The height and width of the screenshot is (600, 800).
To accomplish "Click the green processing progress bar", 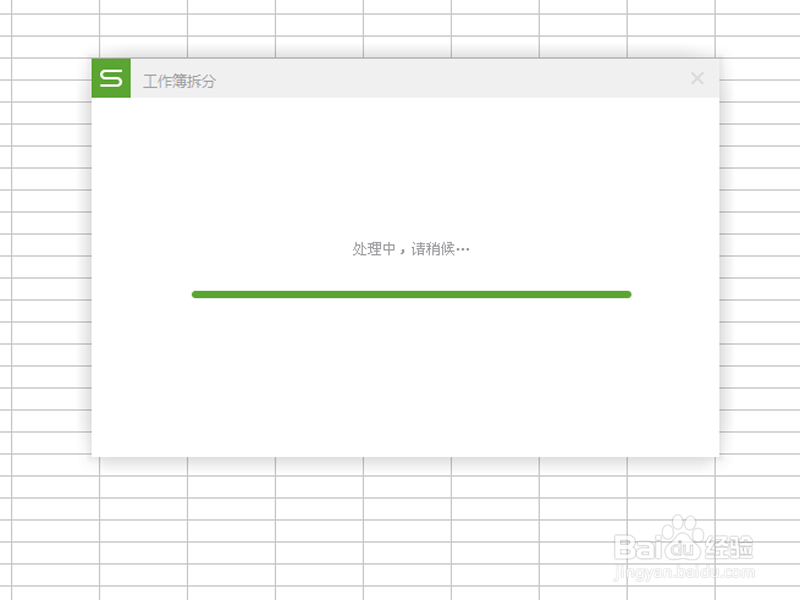I will pyautogui.click(x=411, y=294).
